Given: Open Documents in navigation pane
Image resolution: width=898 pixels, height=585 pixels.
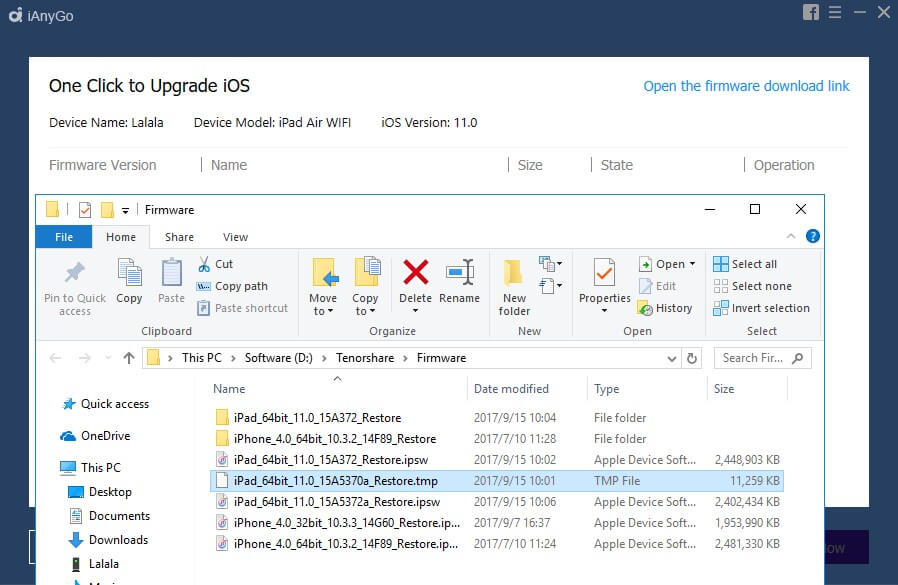Looking at the screenshot, I should point(109,516).
